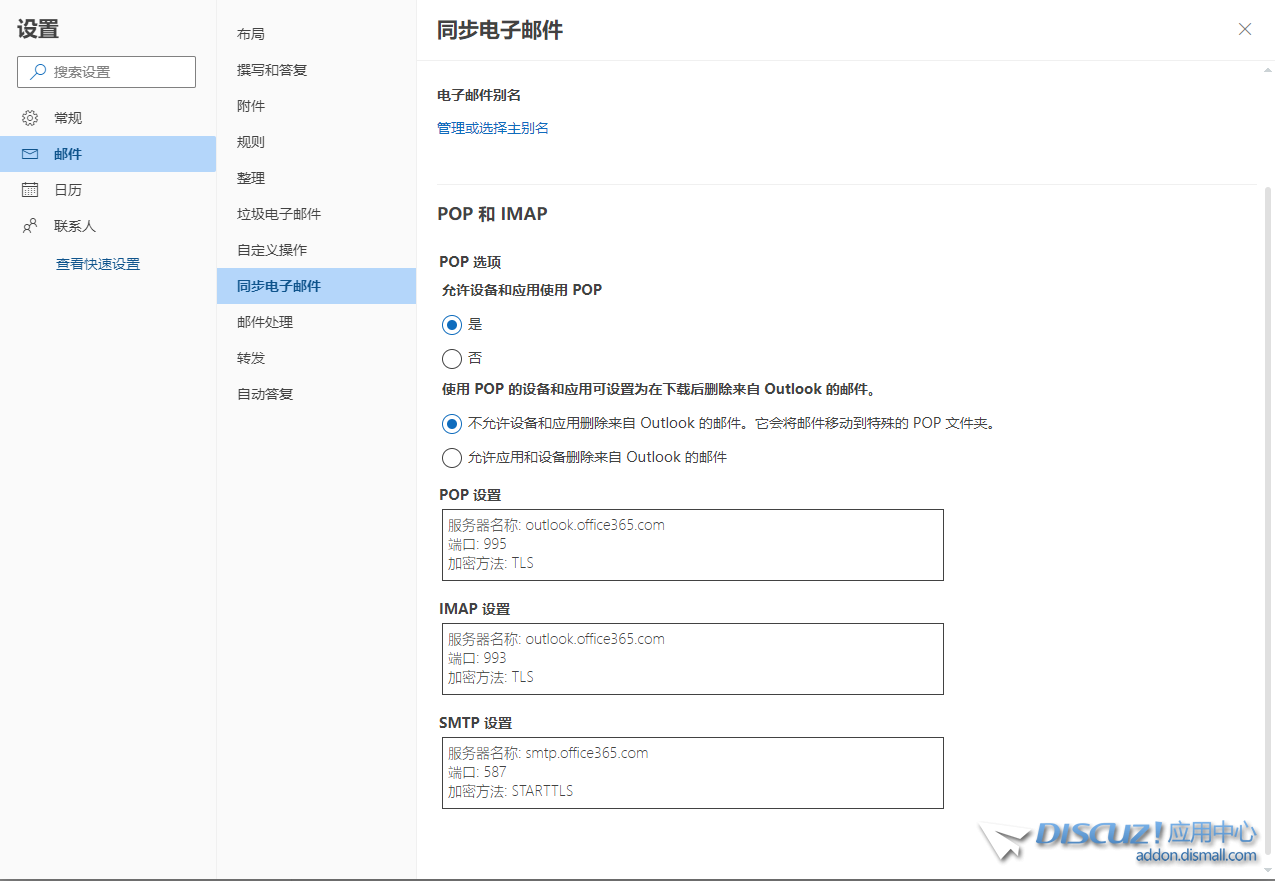This screenshot has height=881, width=1275.
Task: Click the 查看快速设置 link
Action: pos(98,264)
